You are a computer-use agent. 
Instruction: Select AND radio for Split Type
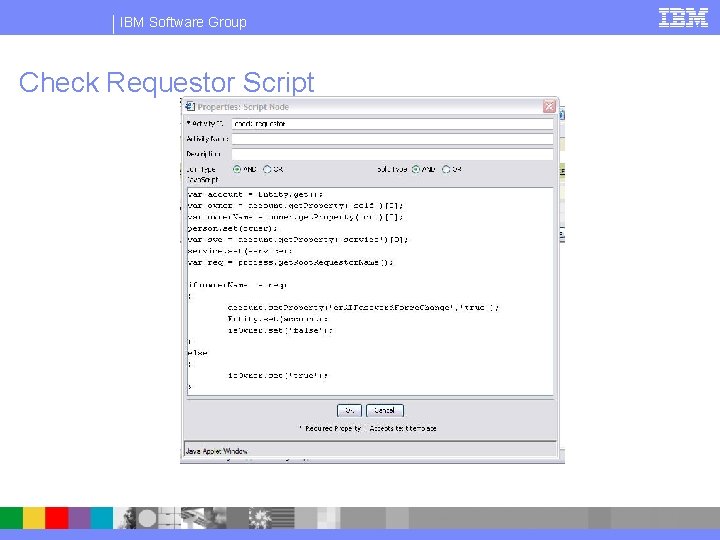pos(416,169)
